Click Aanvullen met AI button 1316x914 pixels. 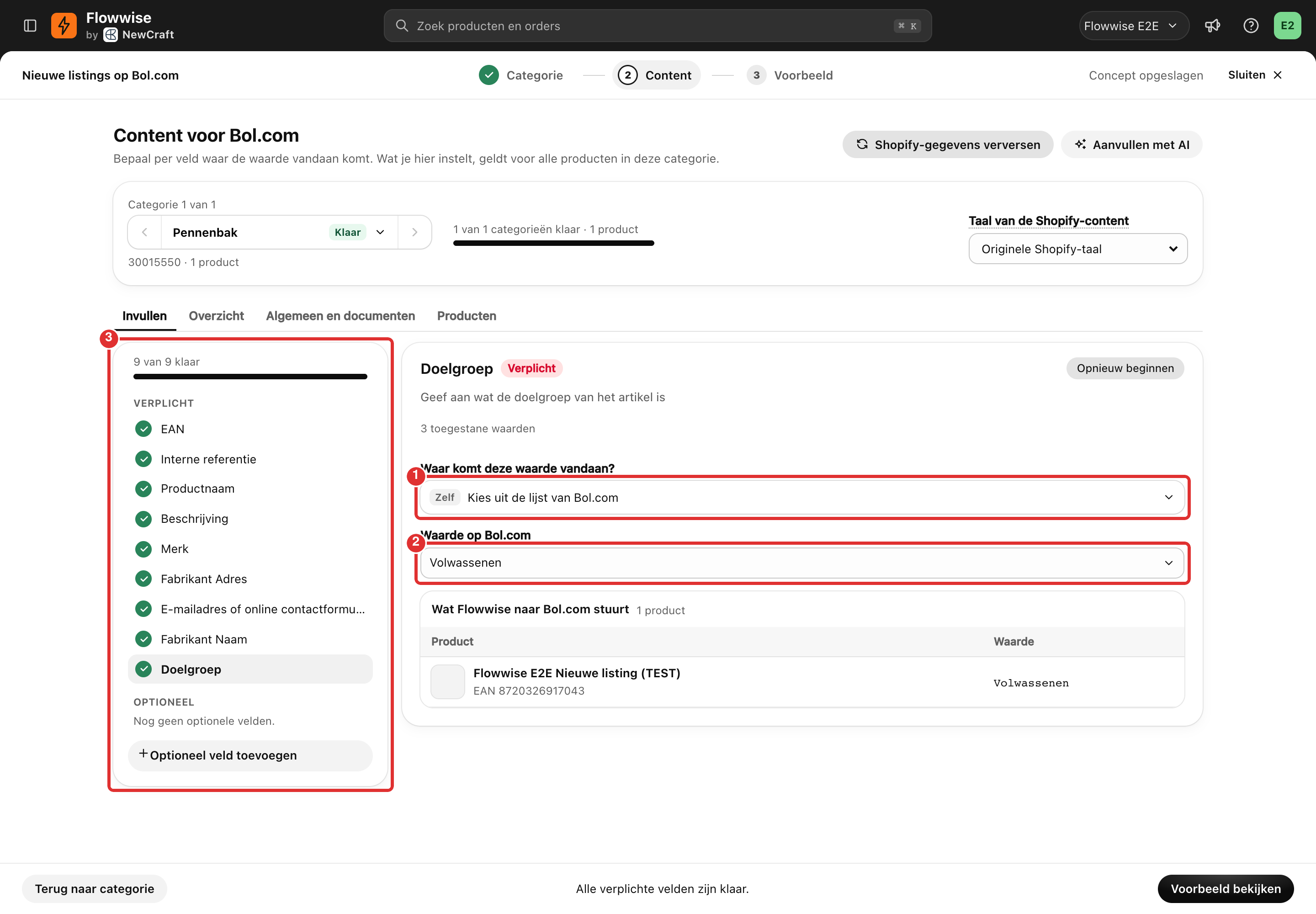[1131, 144]
